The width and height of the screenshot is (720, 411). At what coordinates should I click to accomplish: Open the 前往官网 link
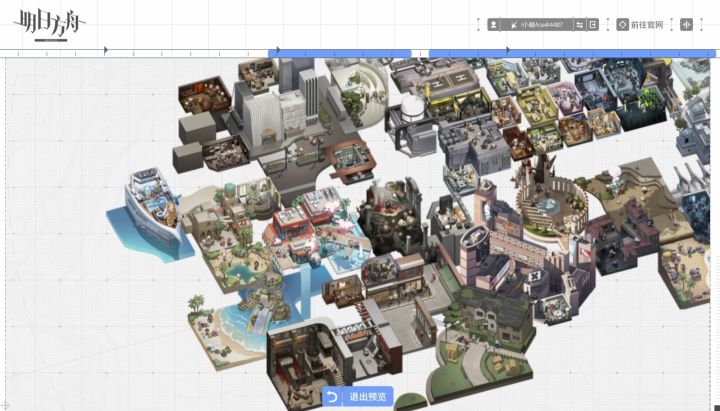click(647, 25)
